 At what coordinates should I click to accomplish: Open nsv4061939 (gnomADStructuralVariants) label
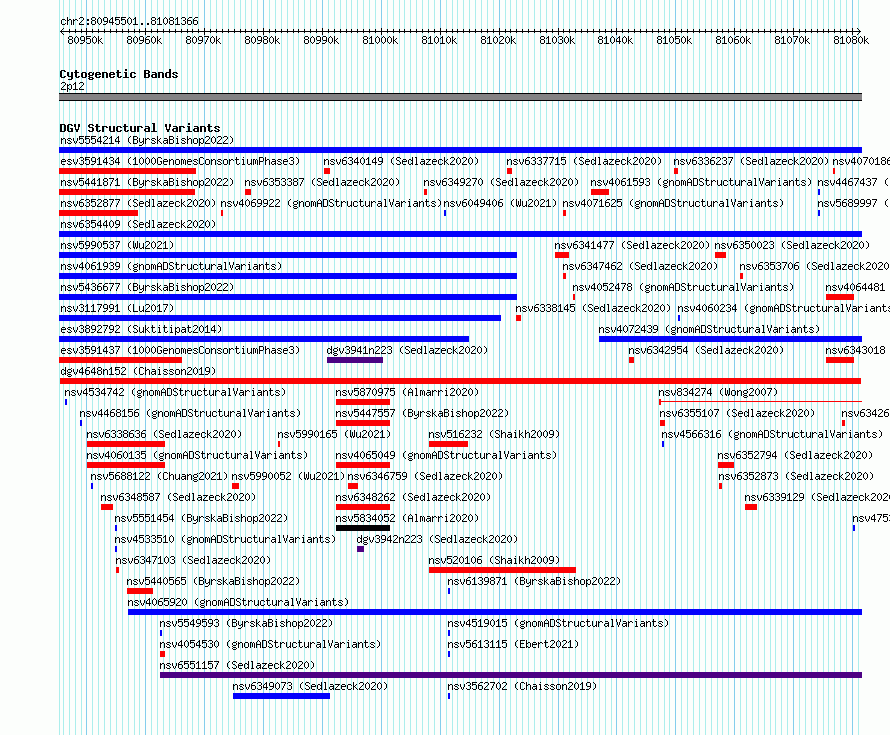[171, 266]
